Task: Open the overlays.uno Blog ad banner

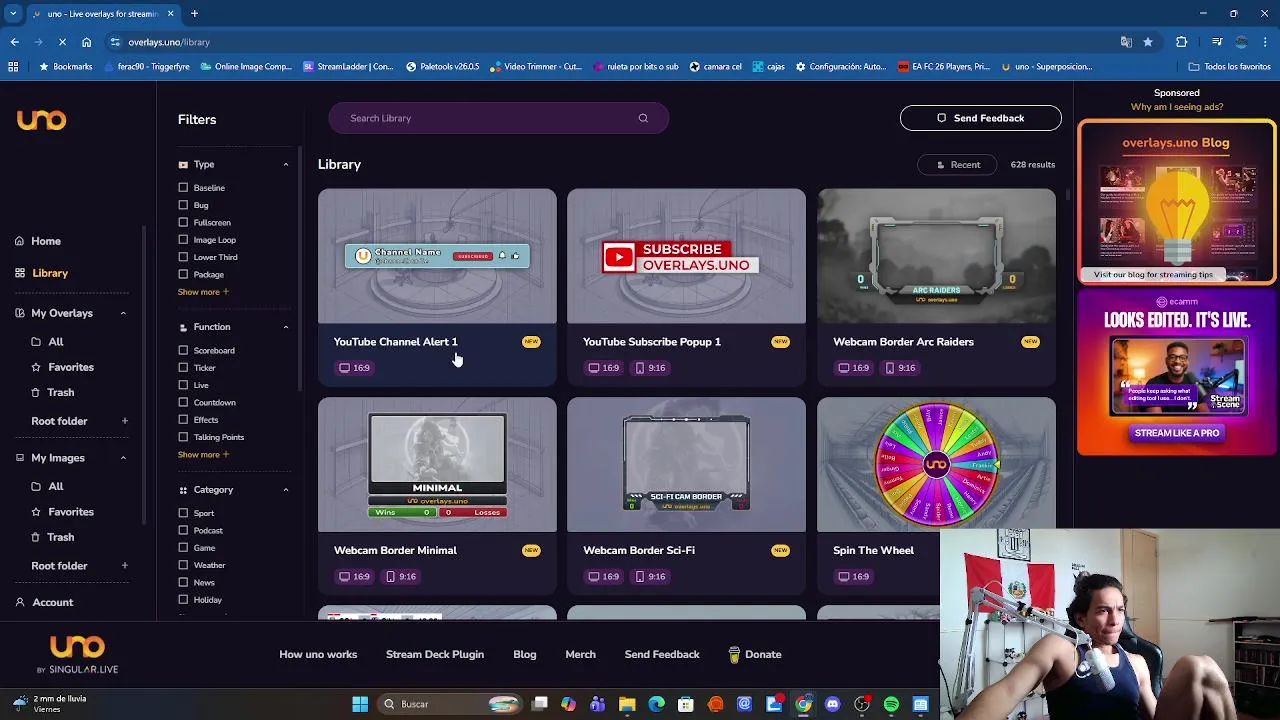Action: point(1177,203)
